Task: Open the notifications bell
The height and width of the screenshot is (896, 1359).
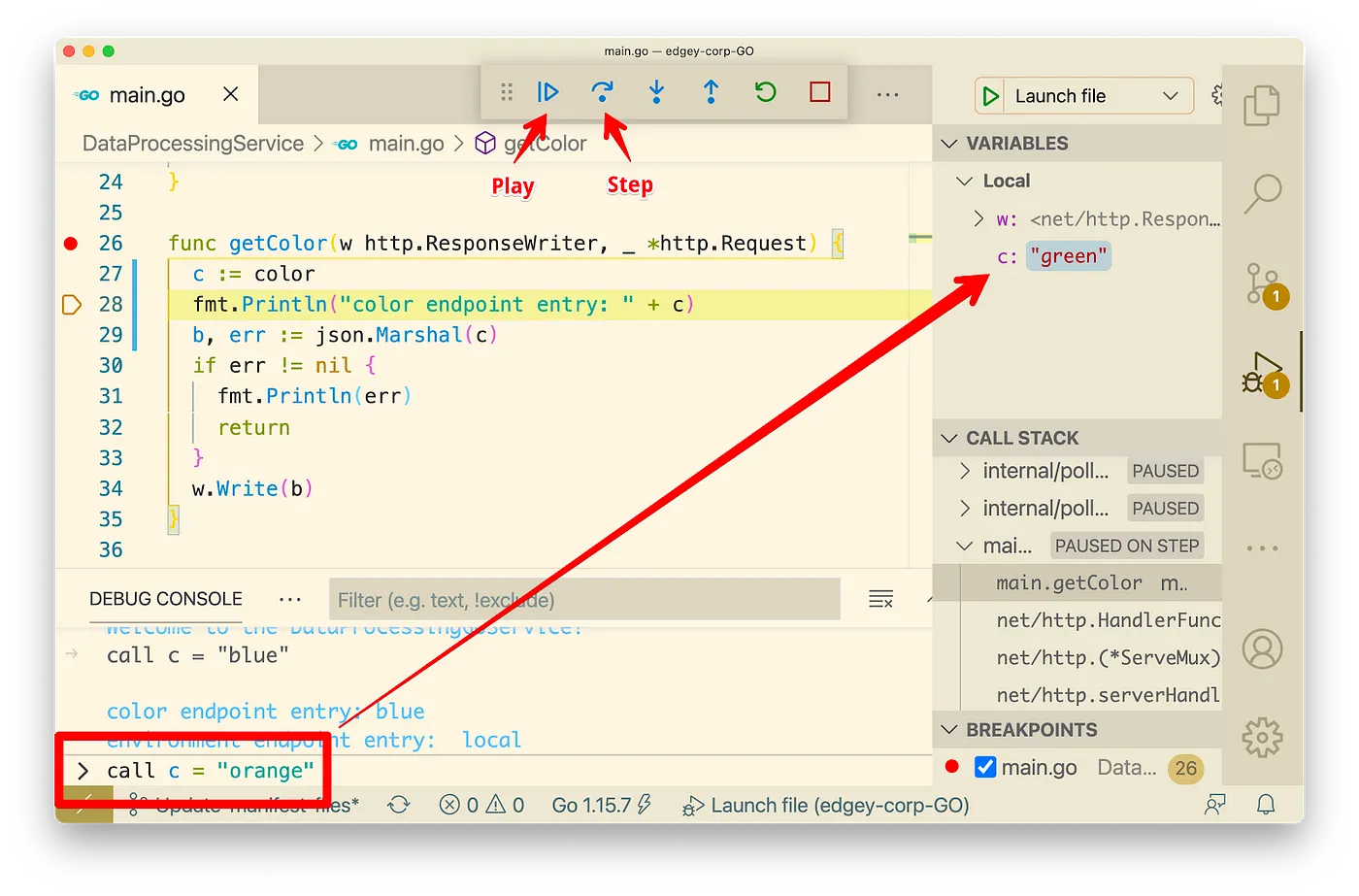Action: 1266,805
